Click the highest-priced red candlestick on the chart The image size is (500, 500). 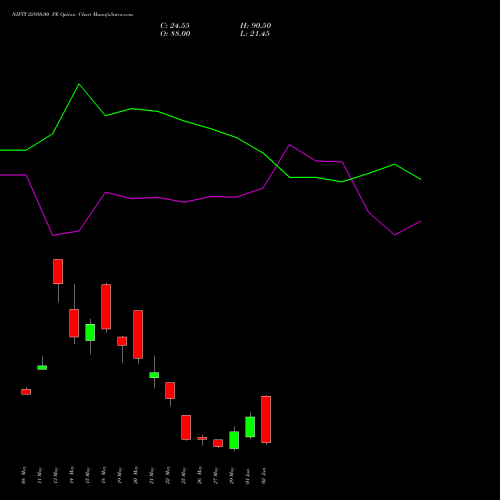point(58,271)
